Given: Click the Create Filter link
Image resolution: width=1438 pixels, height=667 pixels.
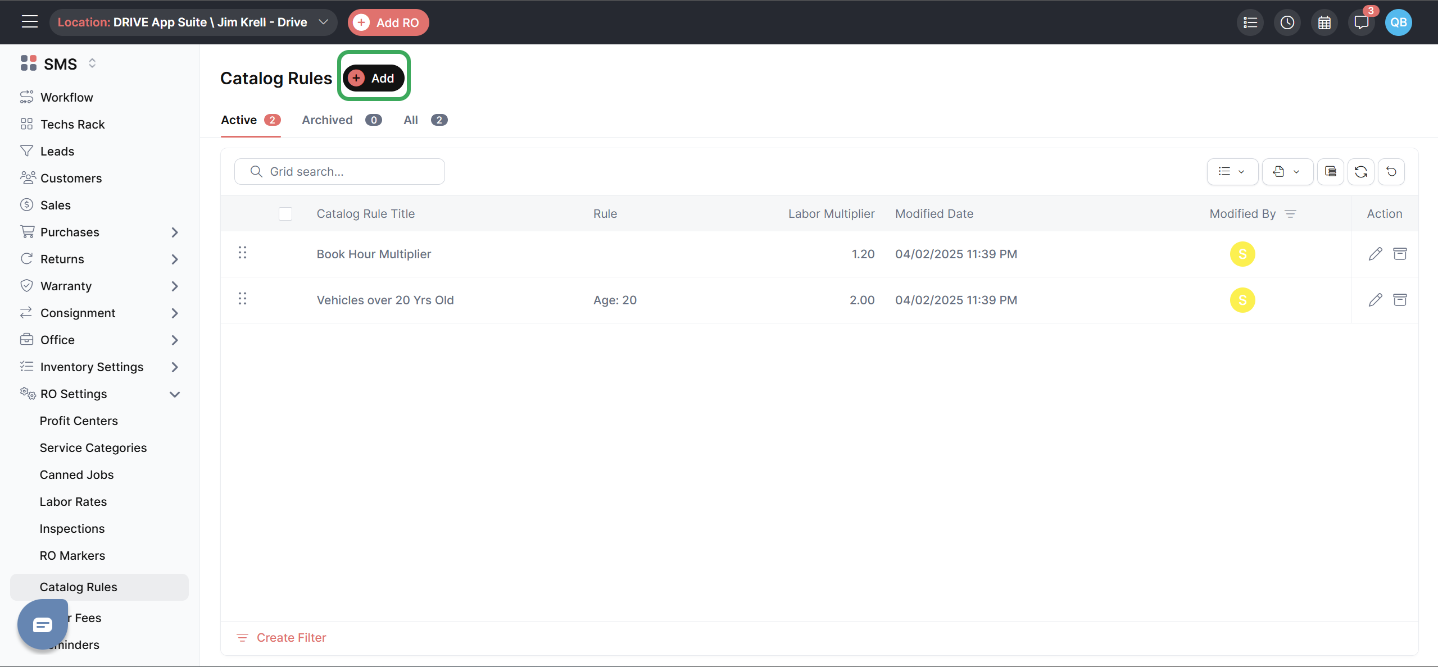Looking at the screenshot, I should pyautogui.click(x=281, y=638).
